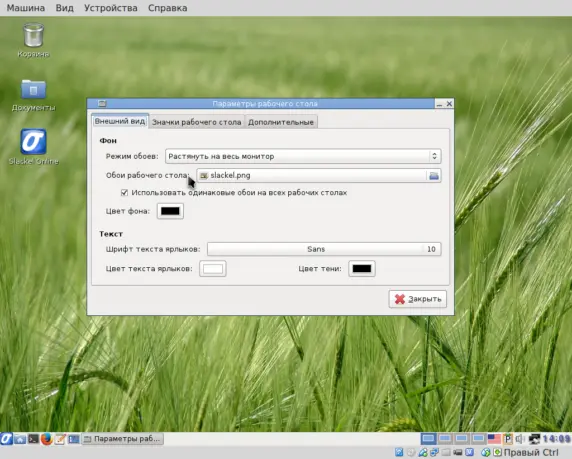Screen dimensions: 572x459
Task: Browse for wallpaper file using the folder button
Action: [434, 176]
